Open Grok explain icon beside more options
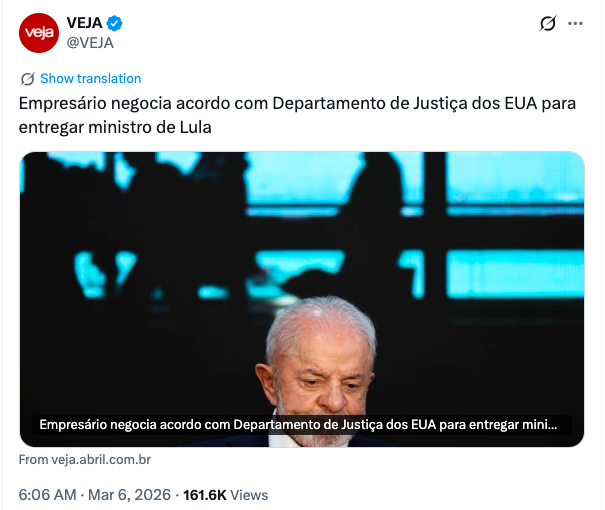Viewport: 605px width, 510px height. coord(548,24)
